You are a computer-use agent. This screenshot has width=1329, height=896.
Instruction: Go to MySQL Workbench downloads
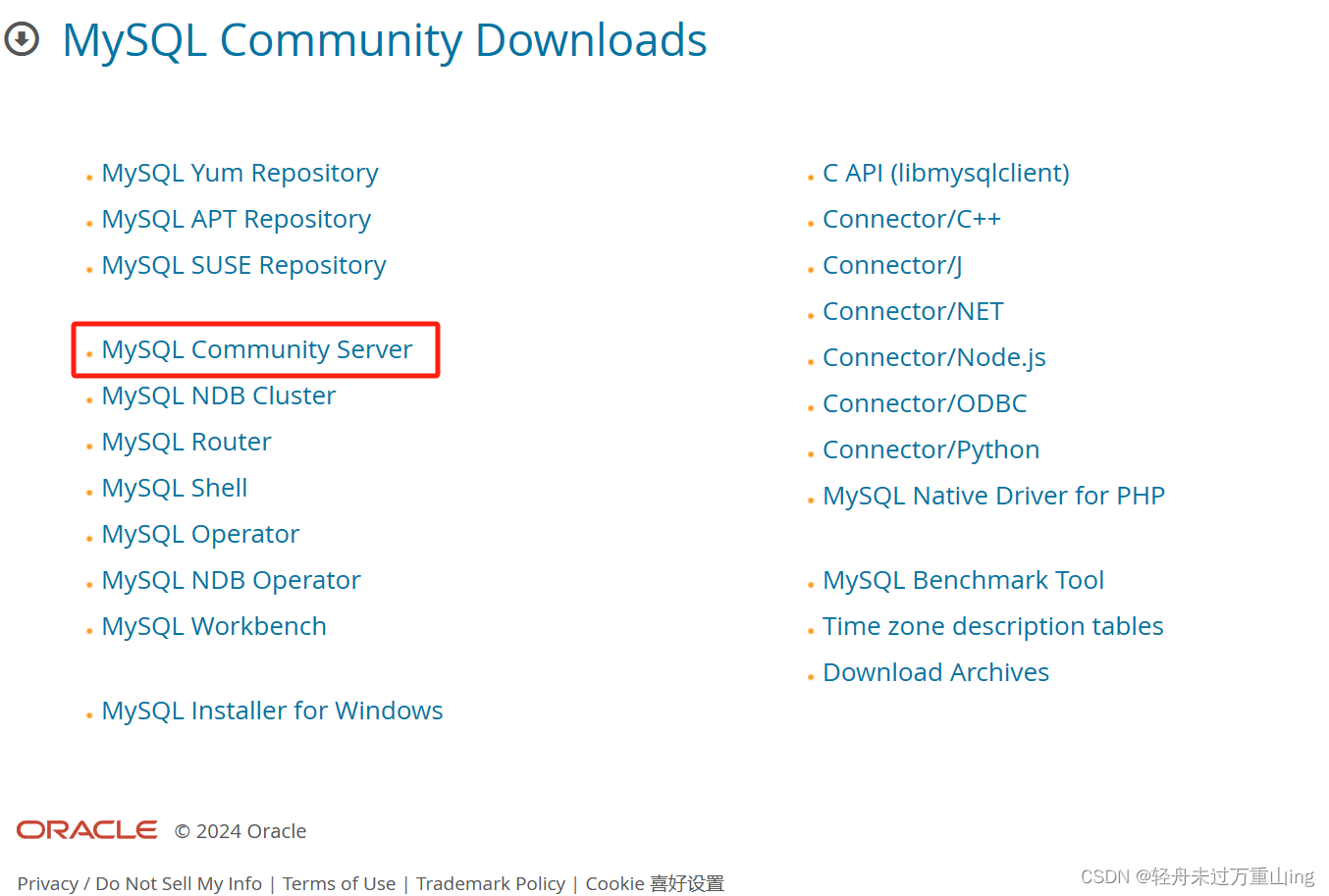click(x=214, y=626)
